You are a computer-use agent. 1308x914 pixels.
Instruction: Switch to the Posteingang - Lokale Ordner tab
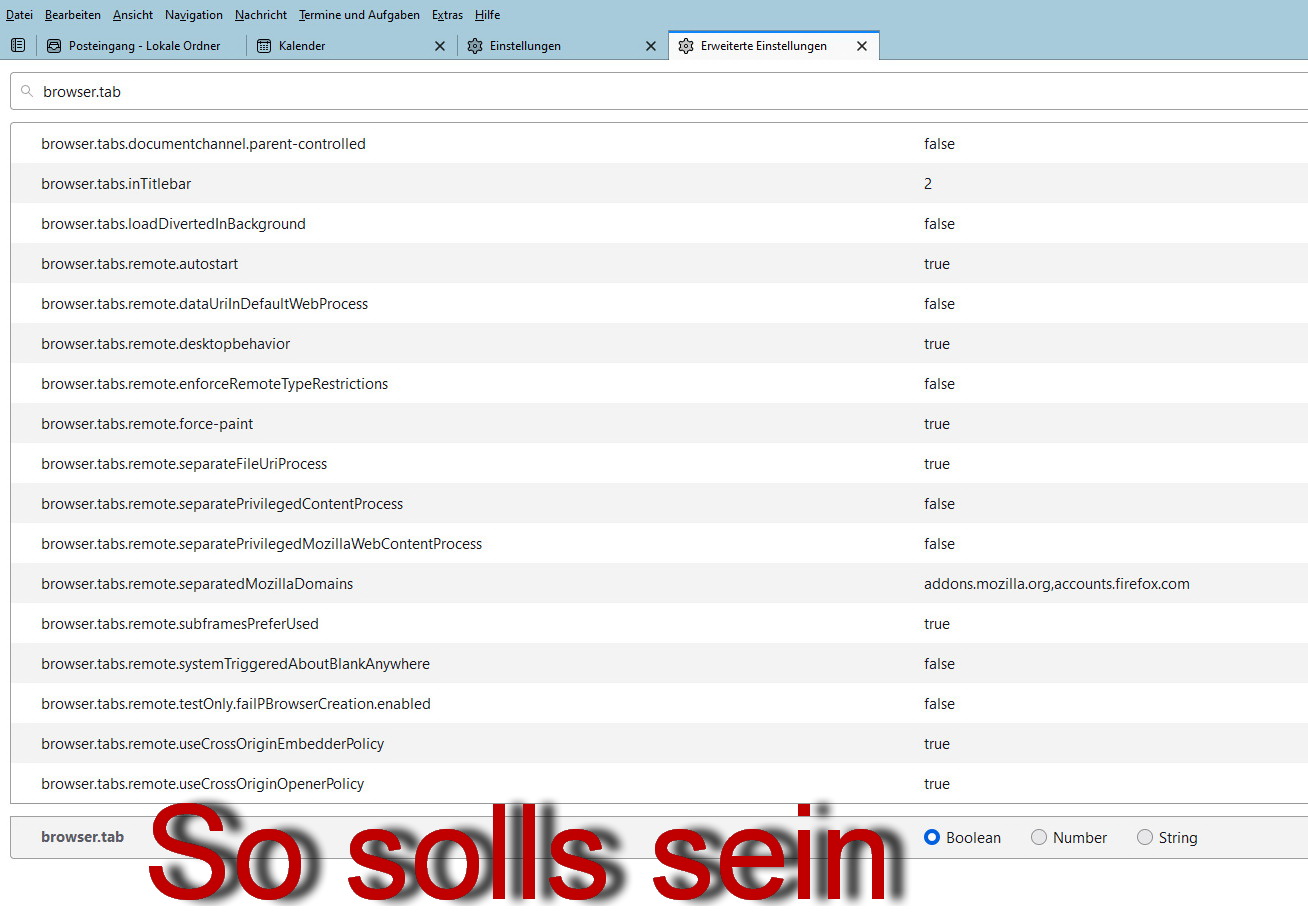pyautogui.click(x=140, y=45)
